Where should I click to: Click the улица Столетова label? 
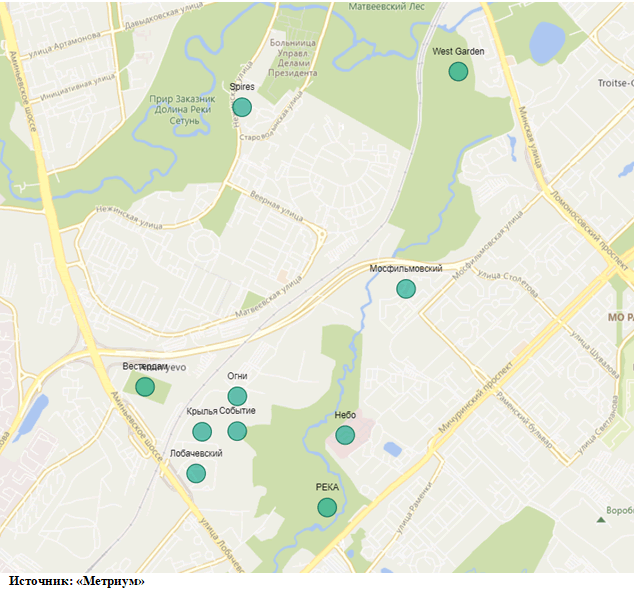click(x=508, y=283)
